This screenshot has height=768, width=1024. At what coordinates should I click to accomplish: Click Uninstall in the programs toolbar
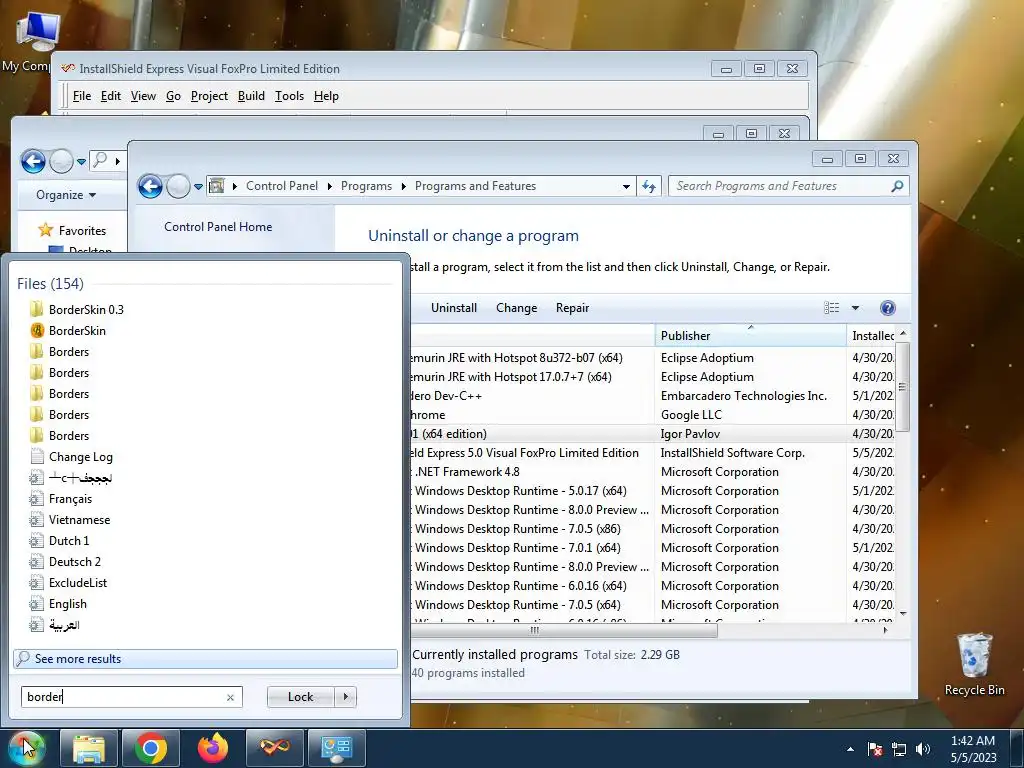click(x=454, y=308)
